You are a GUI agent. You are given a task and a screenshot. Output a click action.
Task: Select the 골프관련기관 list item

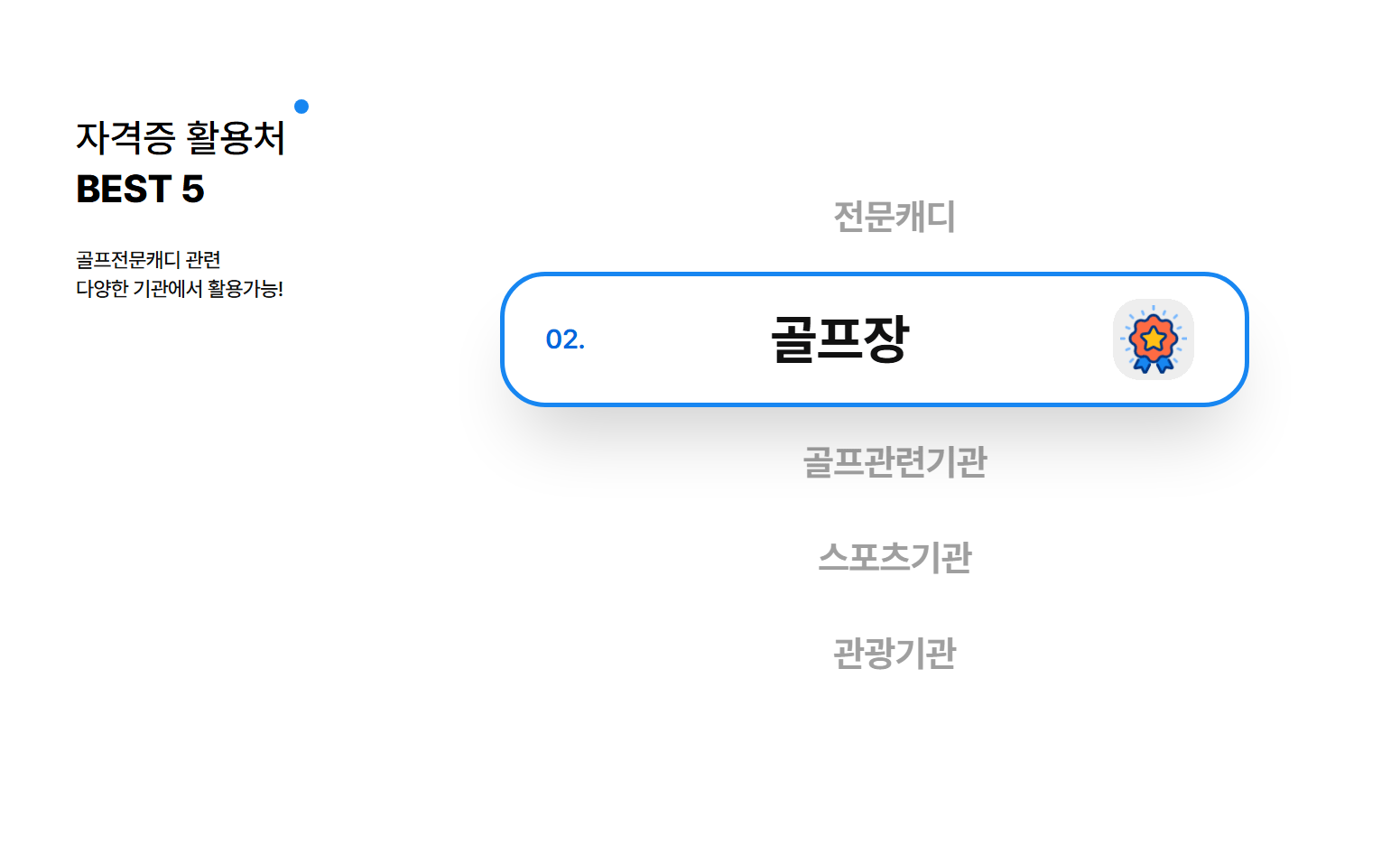coord(895,462)
